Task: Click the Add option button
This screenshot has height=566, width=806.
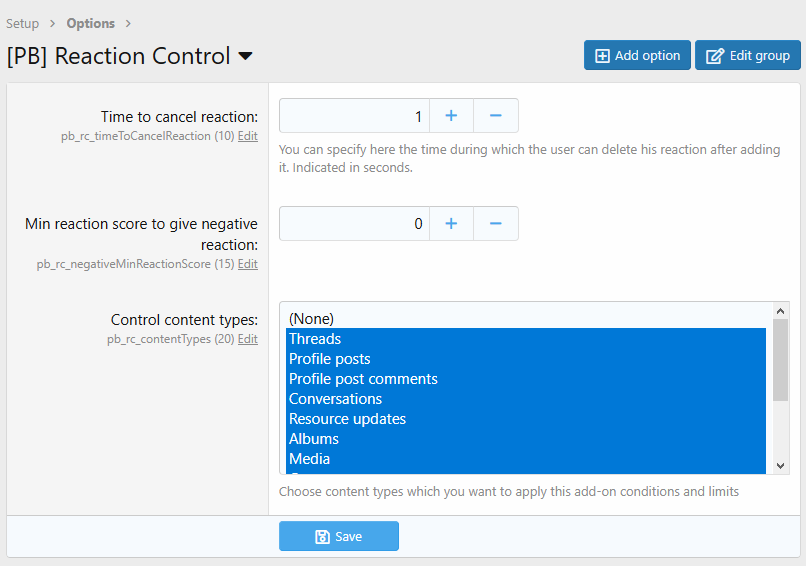Action: (637, 56)
